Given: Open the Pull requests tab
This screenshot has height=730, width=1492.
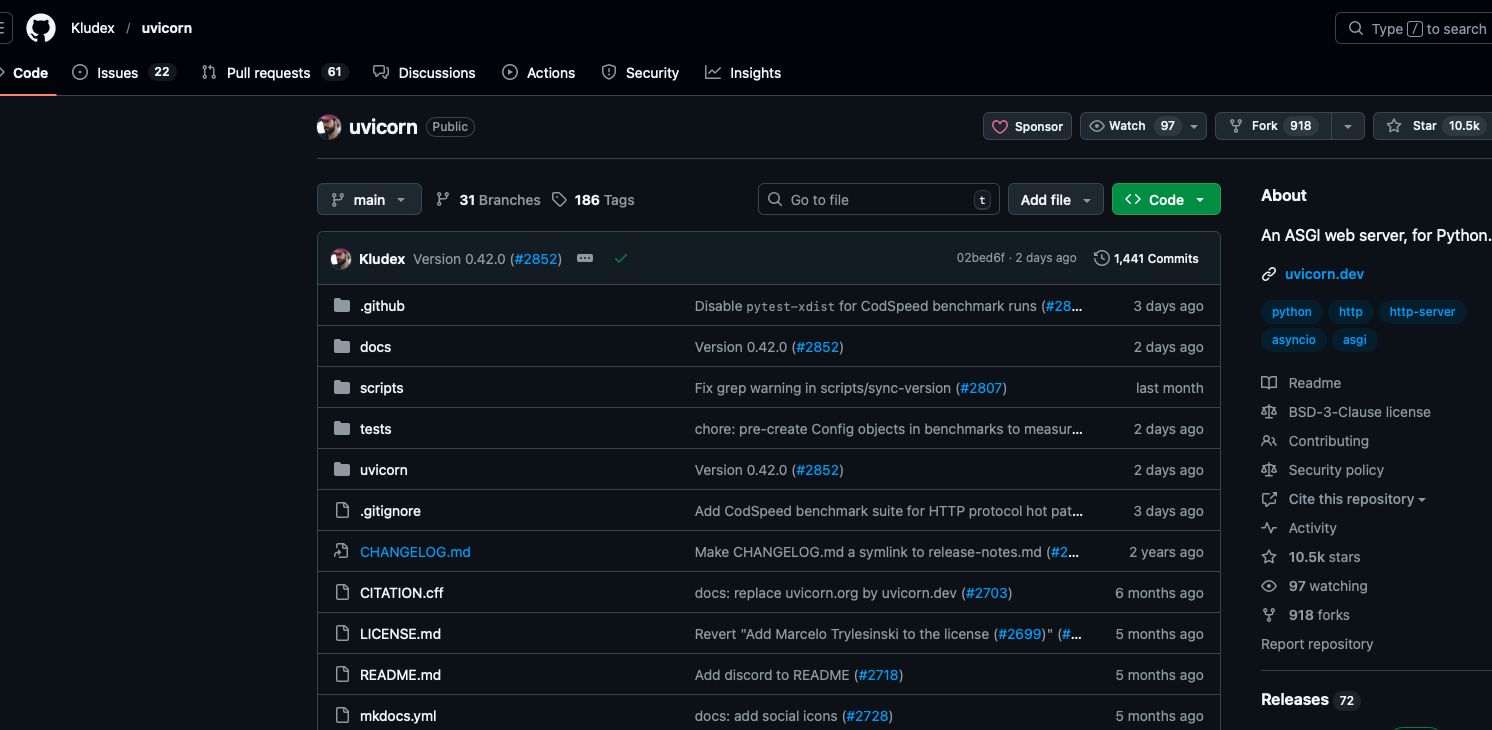Looking at the screenshot, I should click(274, 73).
